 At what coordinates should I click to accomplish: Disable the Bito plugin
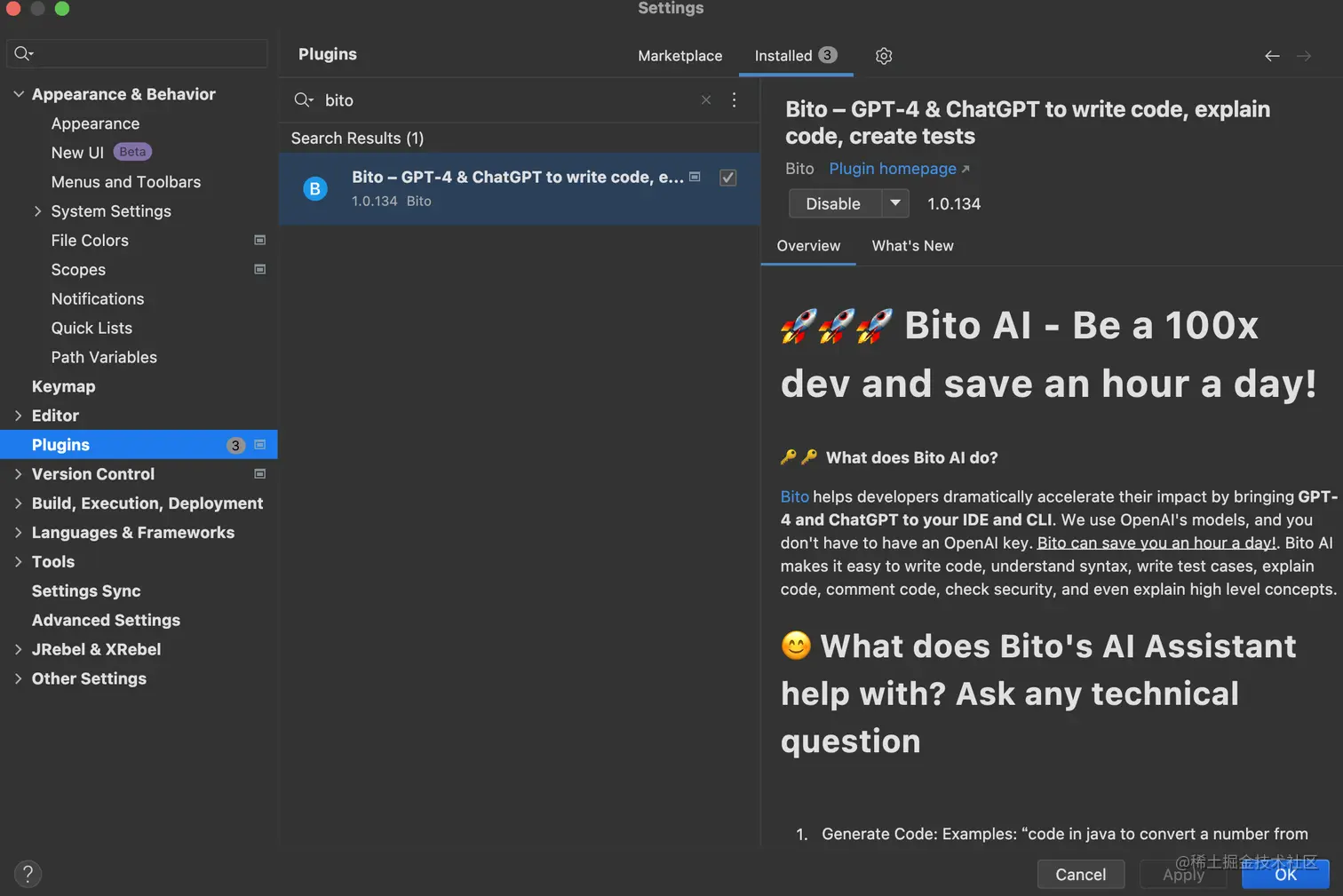click(833, 203)
